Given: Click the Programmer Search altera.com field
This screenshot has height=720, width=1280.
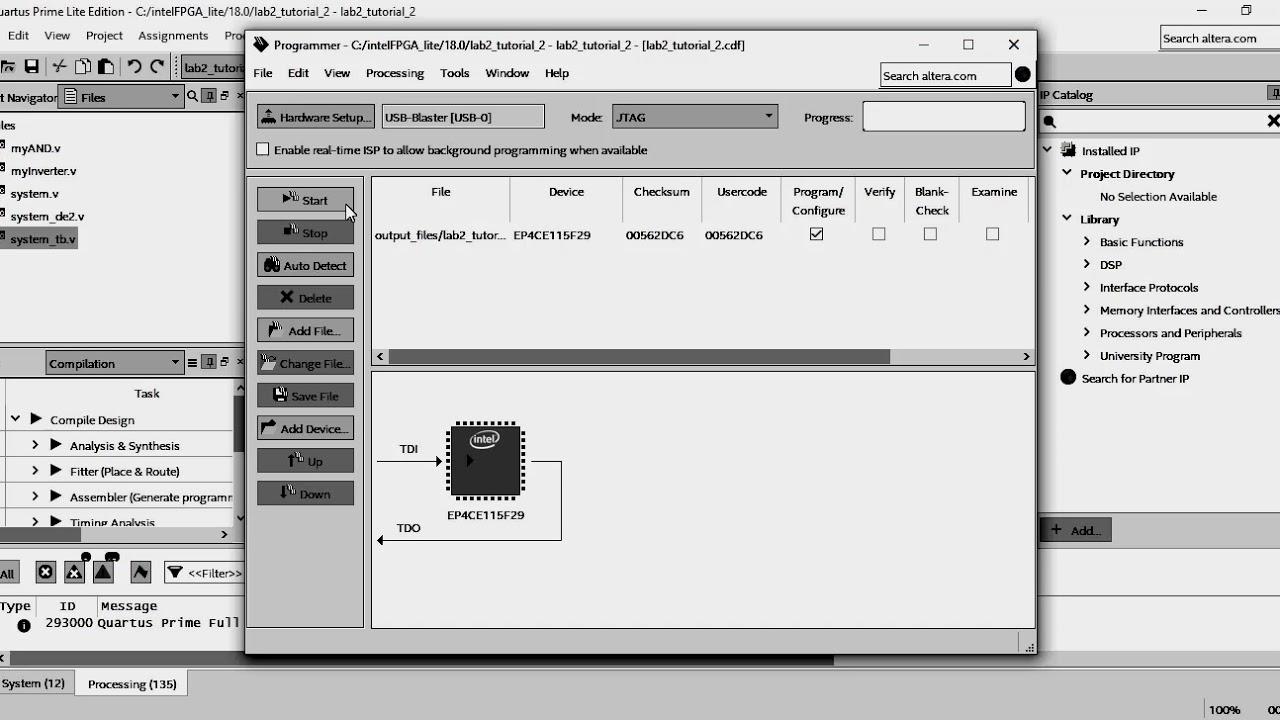Looking at the screenshot, I should [x=945, y=75].
